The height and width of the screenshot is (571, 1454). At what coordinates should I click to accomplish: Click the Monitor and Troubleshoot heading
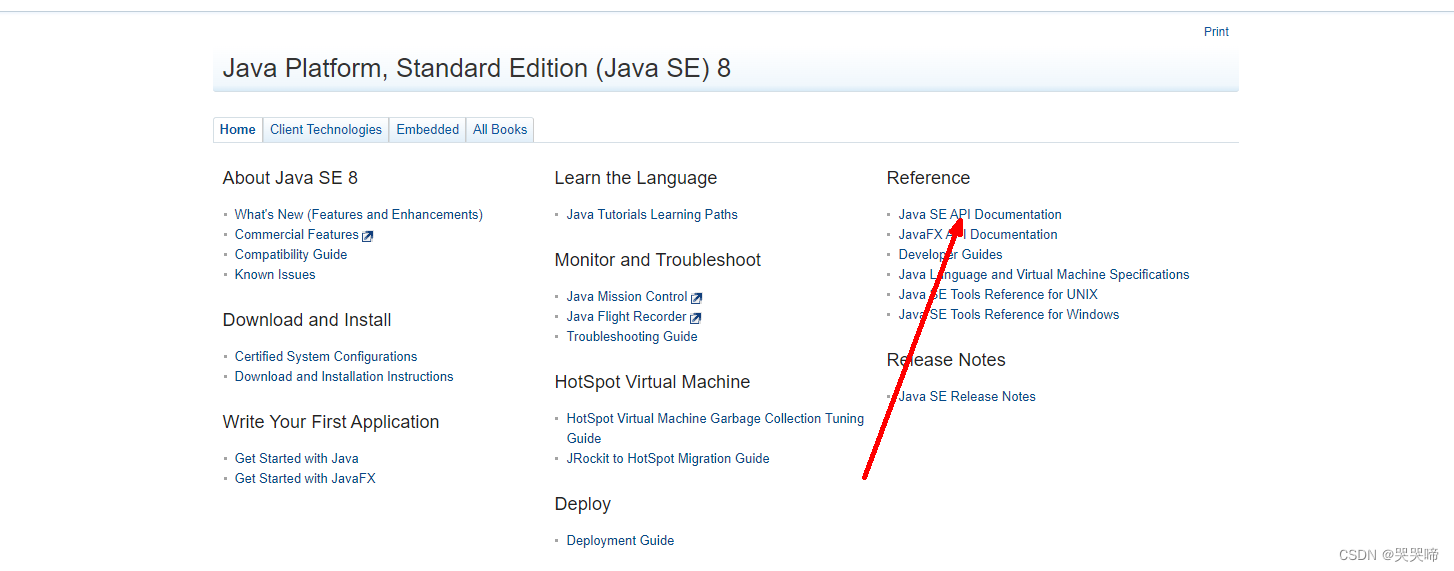658,260
